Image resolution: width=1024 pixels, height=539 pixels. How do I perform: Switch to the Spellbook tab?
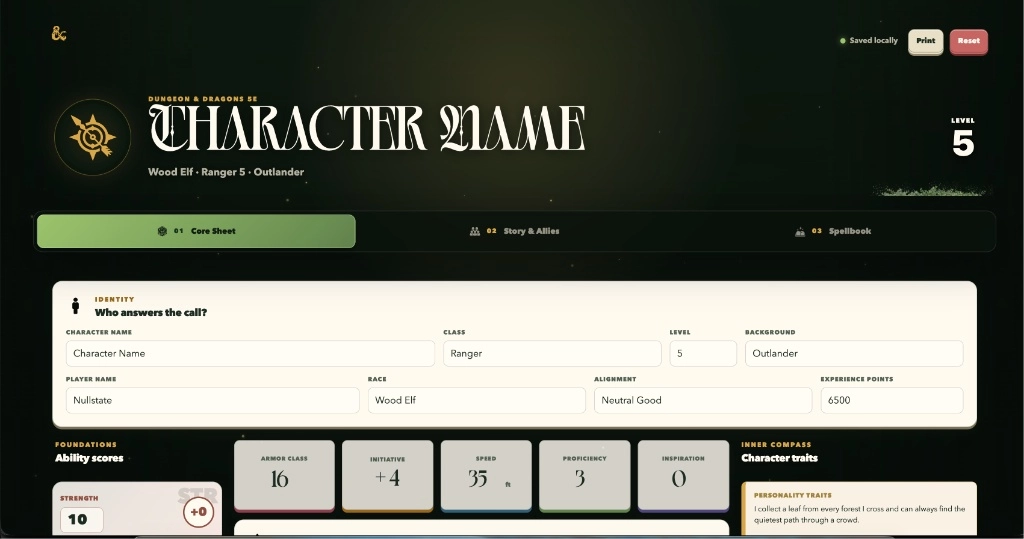(x=833, y=231)
